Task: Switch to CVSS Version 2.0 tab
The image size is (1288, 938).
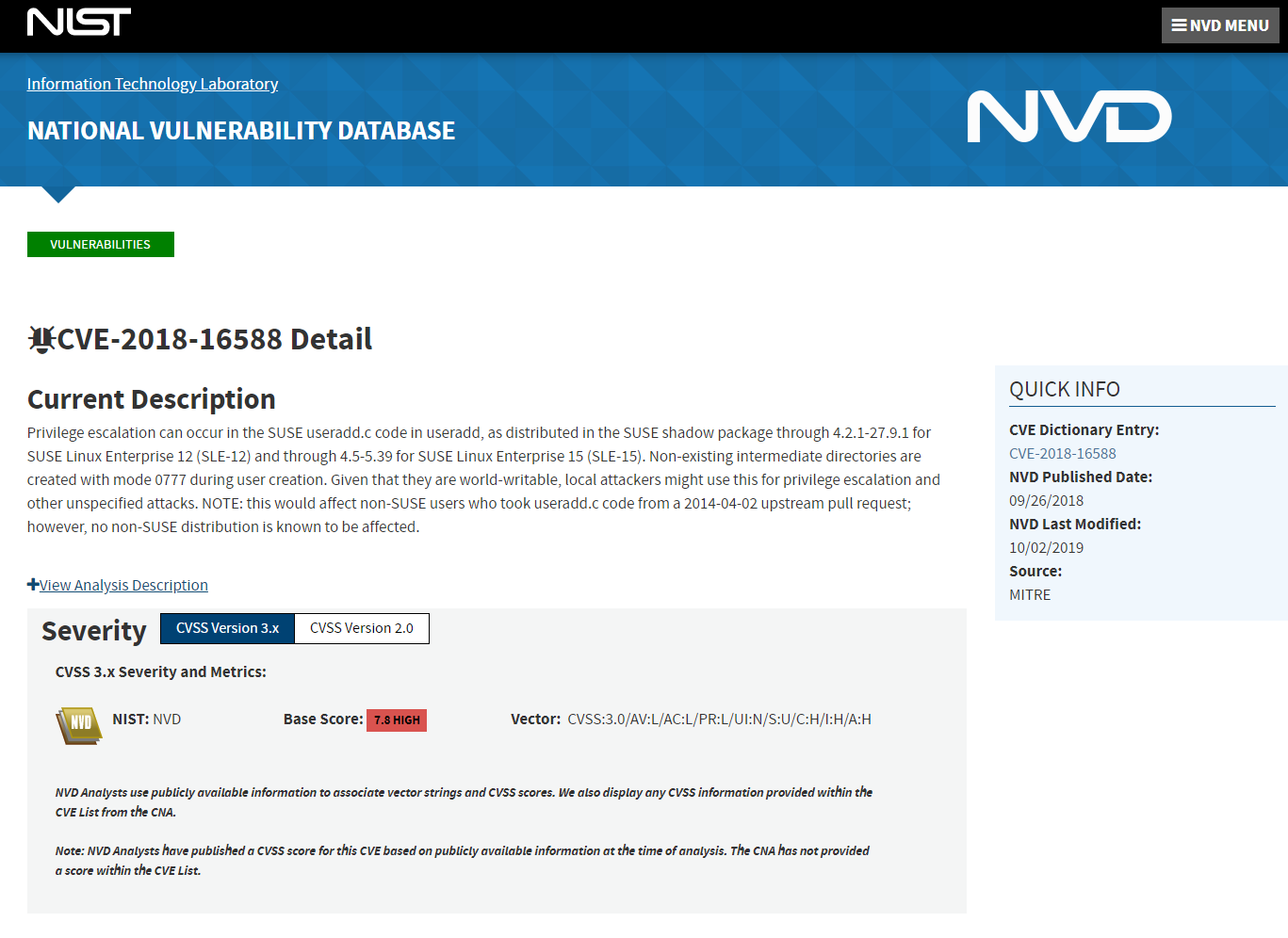Action: [362, 628]
